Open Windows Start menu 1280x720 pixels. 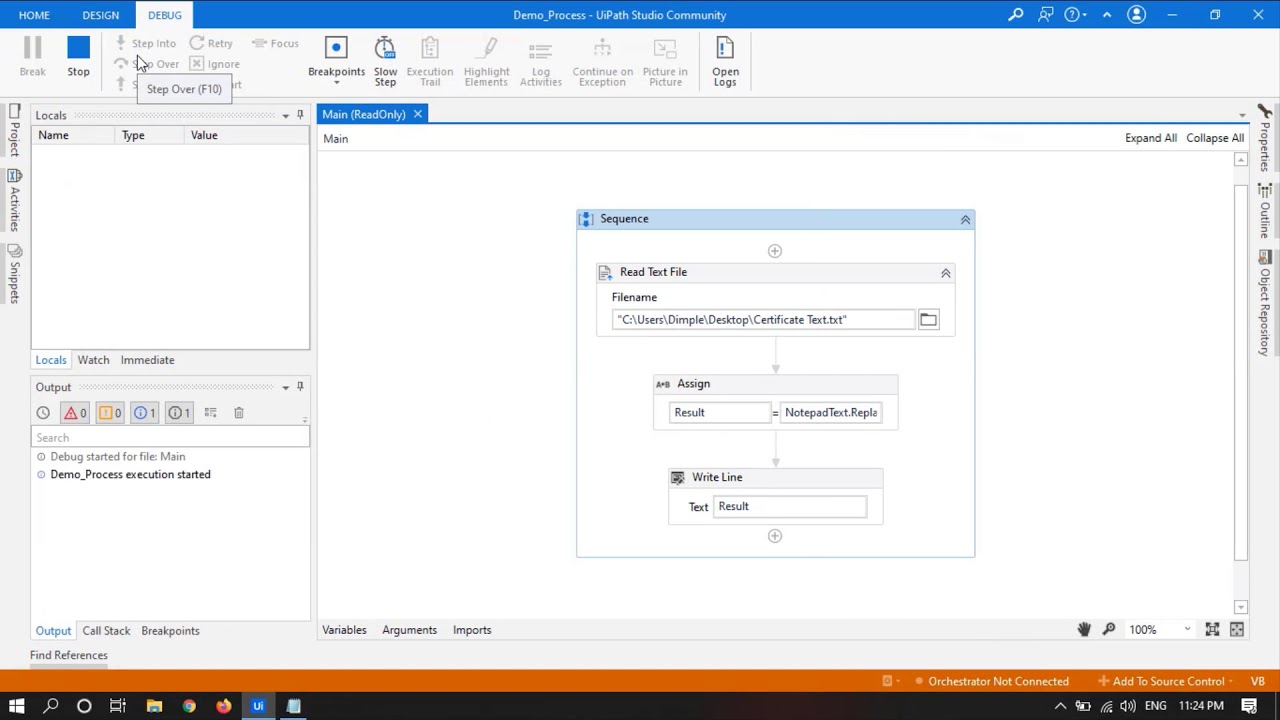coord(17,706)
